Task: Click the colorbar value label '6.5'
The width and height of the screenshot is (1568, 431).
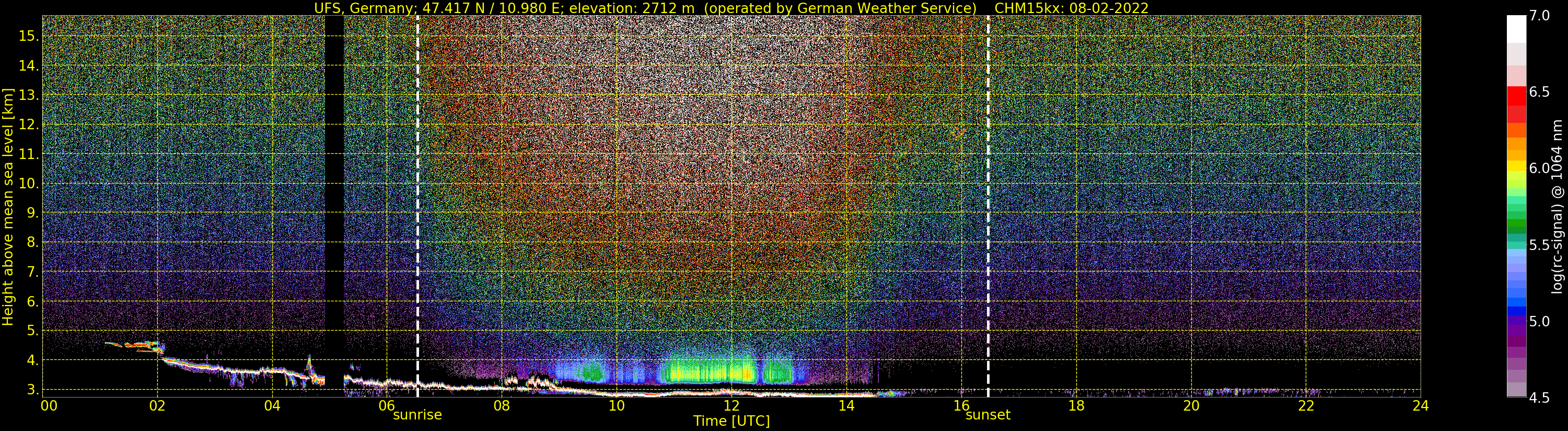Action: tap(1539, 92)
